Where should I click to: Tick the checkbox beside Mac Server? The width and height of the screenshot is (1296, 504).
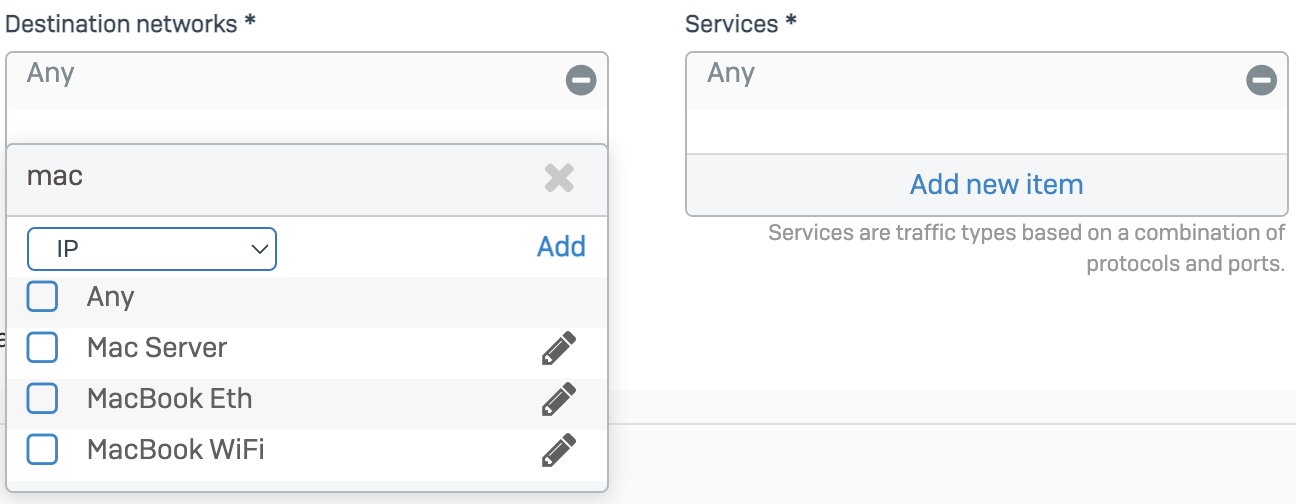[42, 348]
